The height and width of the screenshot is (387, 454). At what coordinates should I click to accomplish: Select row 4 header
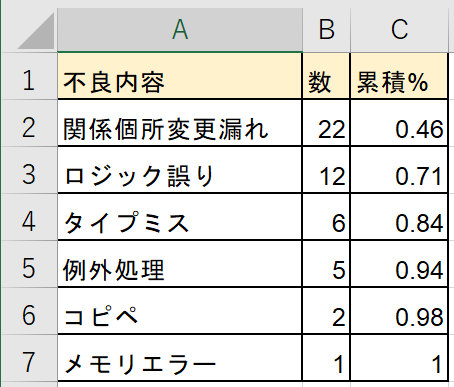[x=29, y=217]
